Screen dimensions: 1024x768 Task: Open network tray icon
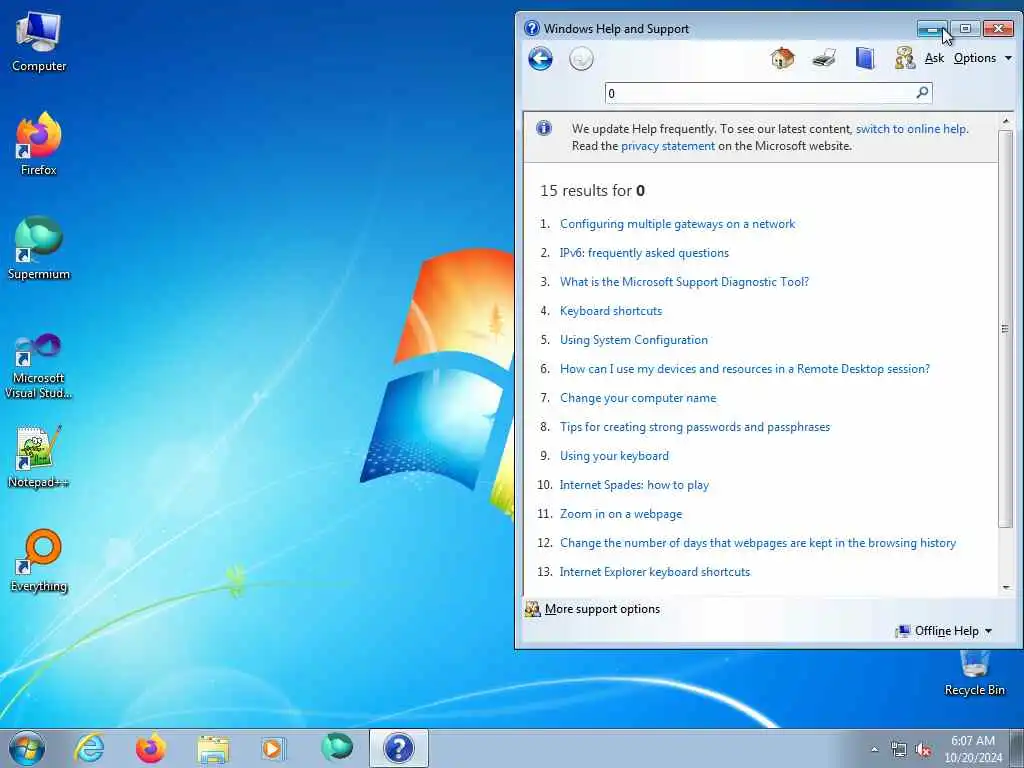pyautogui.click(x=899, y=750)
